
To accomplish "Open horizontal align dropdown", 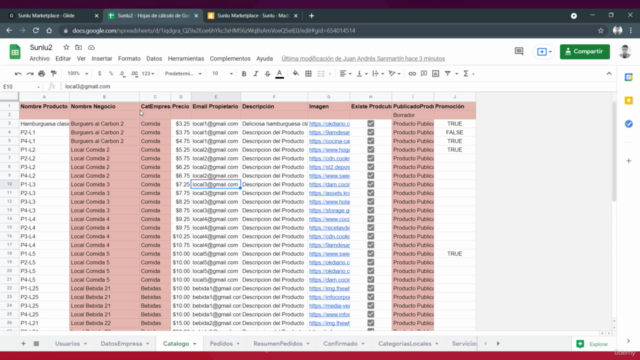I will 345,74.
